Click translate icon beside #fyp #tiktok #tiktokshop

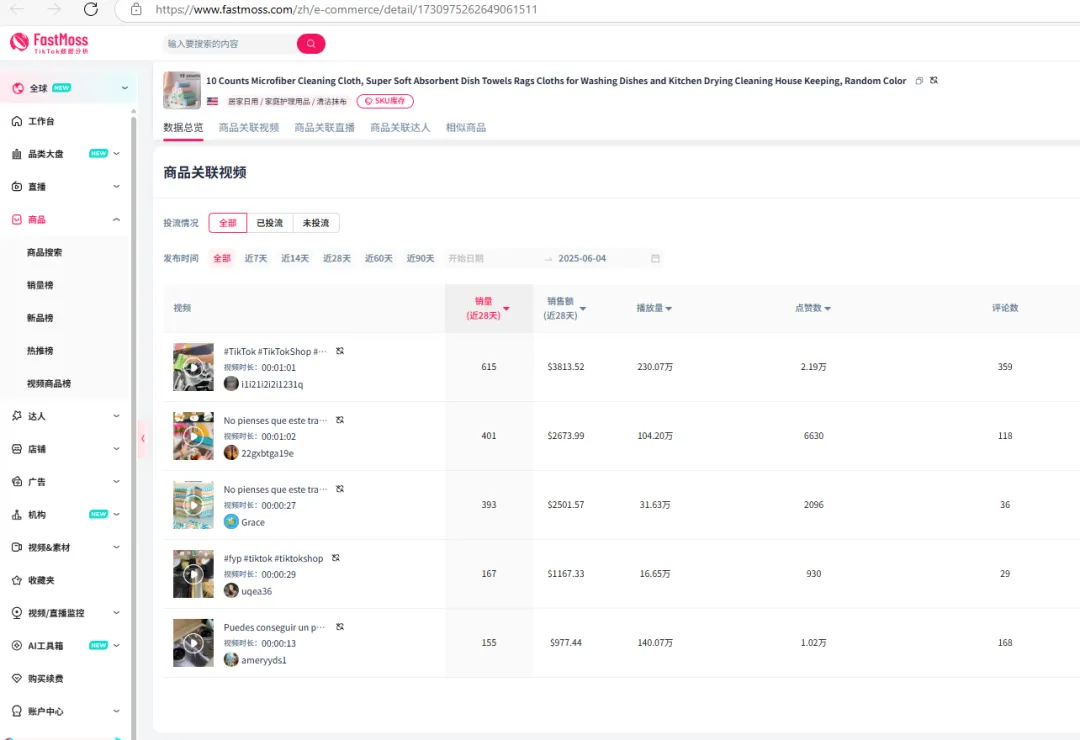335,558
